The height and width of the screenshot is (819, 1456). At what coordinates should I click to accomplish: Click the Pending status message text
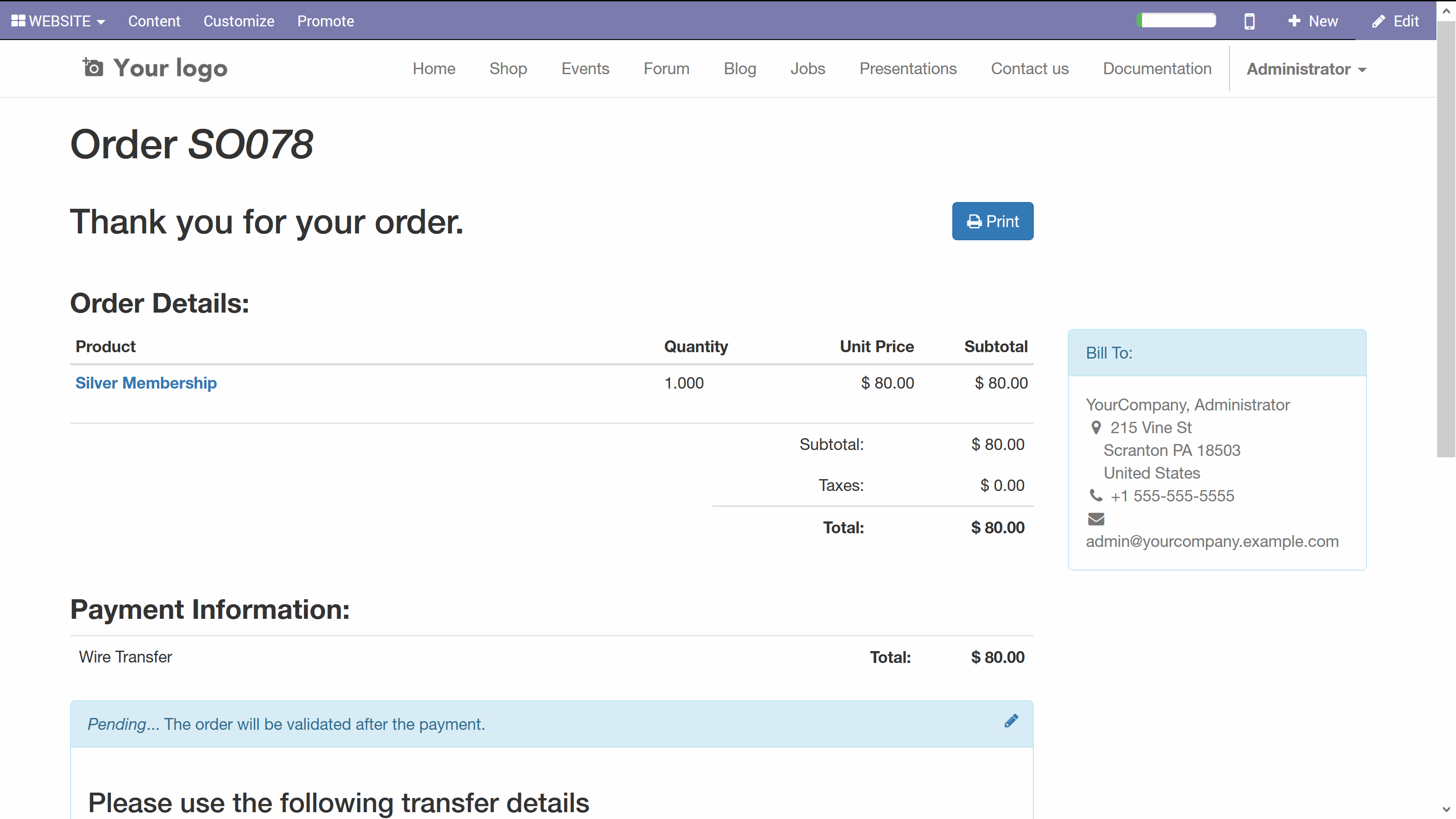286,724
